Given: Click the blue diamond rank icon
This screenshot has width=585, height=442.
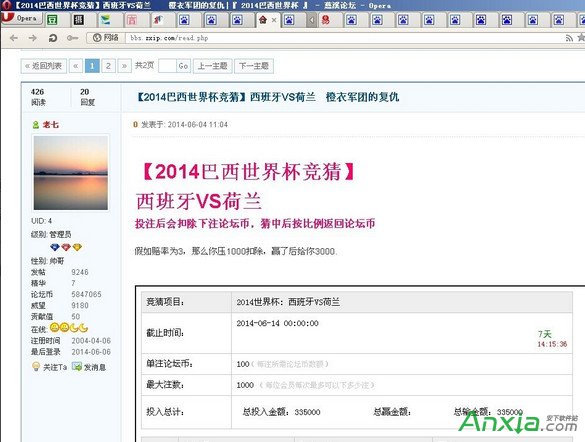Looking at the screenshot, I should tap(55, 247).
